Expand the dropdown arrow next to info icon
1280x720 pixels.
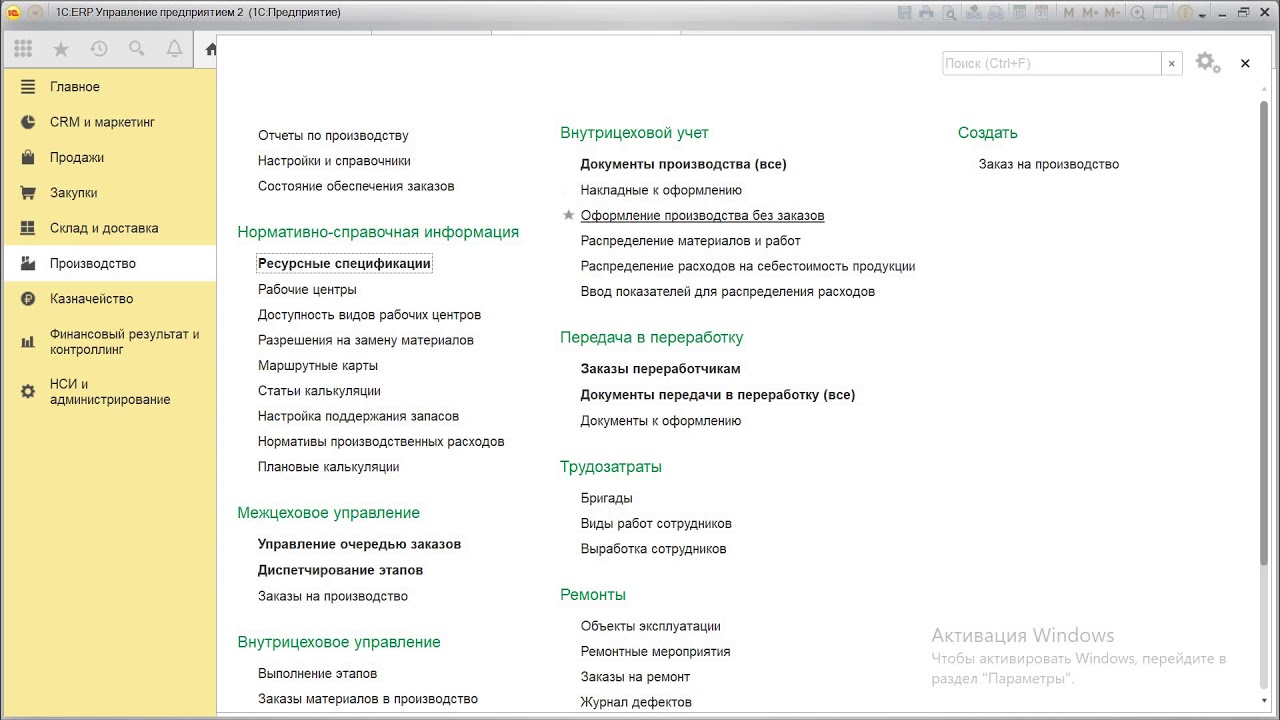pyautogui.click(x=1202, y=15)
